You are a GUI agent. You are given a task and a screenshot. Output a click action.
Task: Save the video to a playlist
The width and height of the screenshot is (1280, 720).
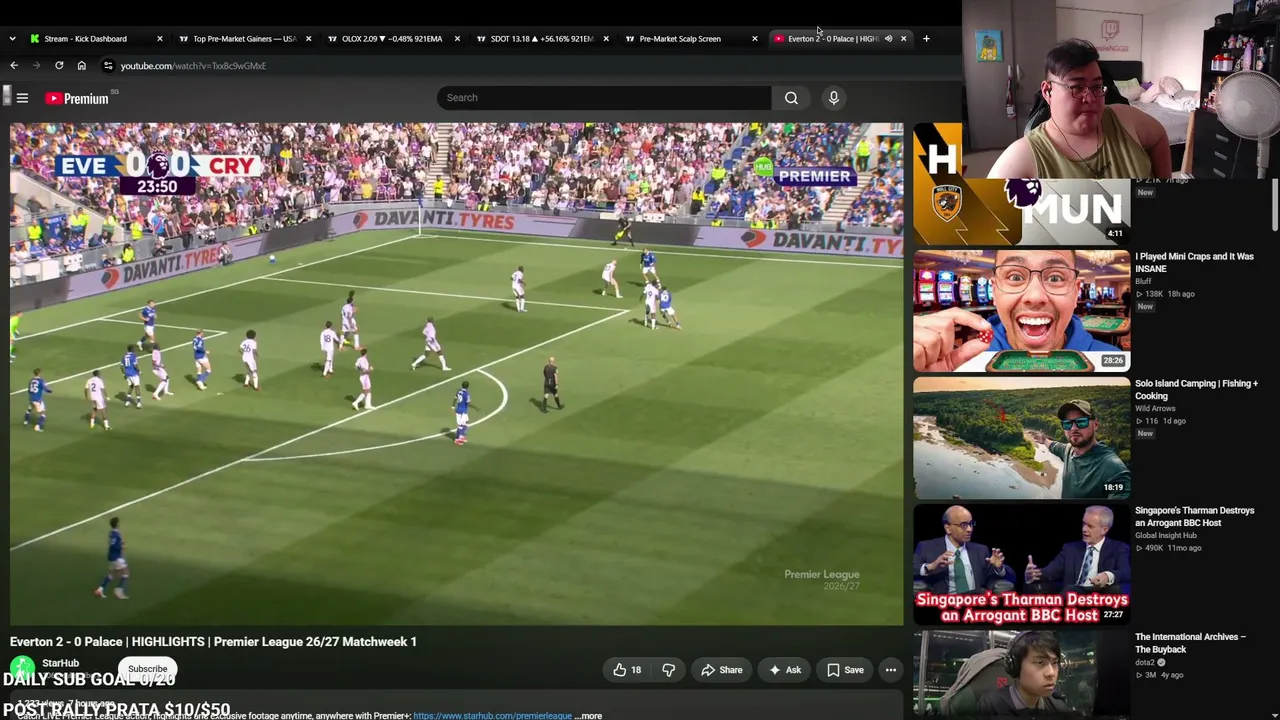point(845,670)
